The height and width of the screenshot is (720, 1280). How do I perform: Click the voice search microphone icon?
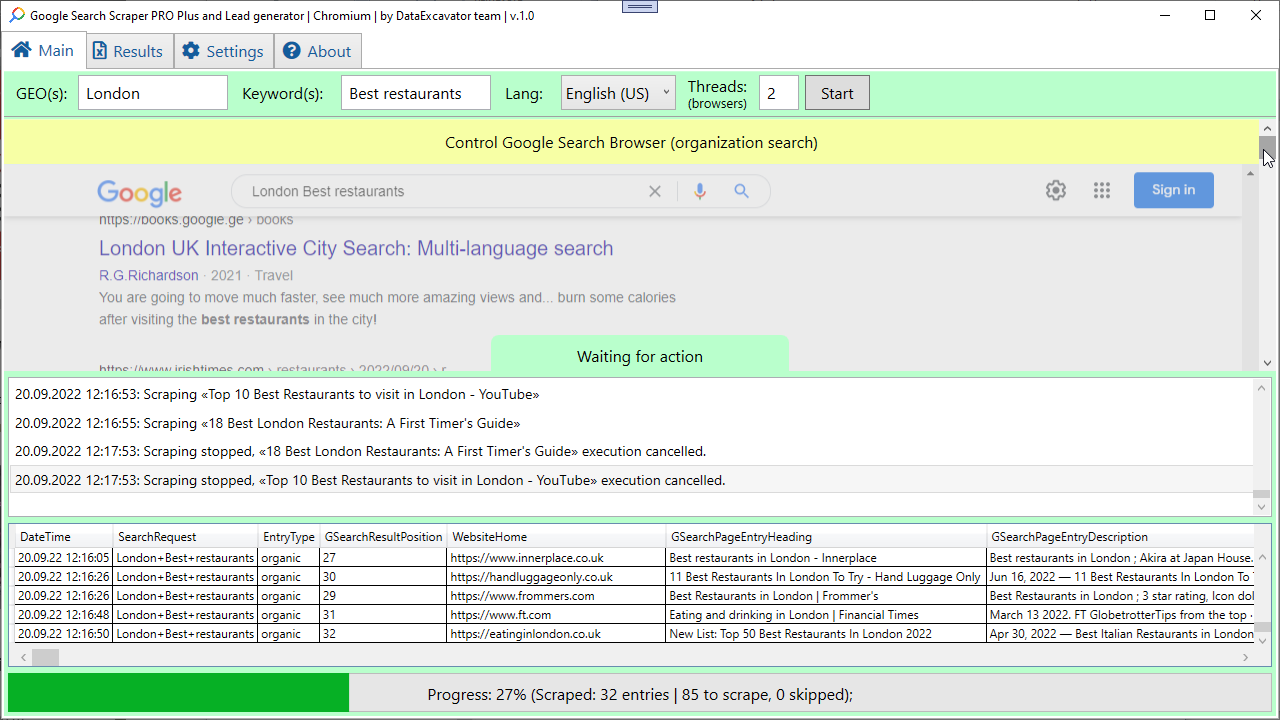point(700,191)
